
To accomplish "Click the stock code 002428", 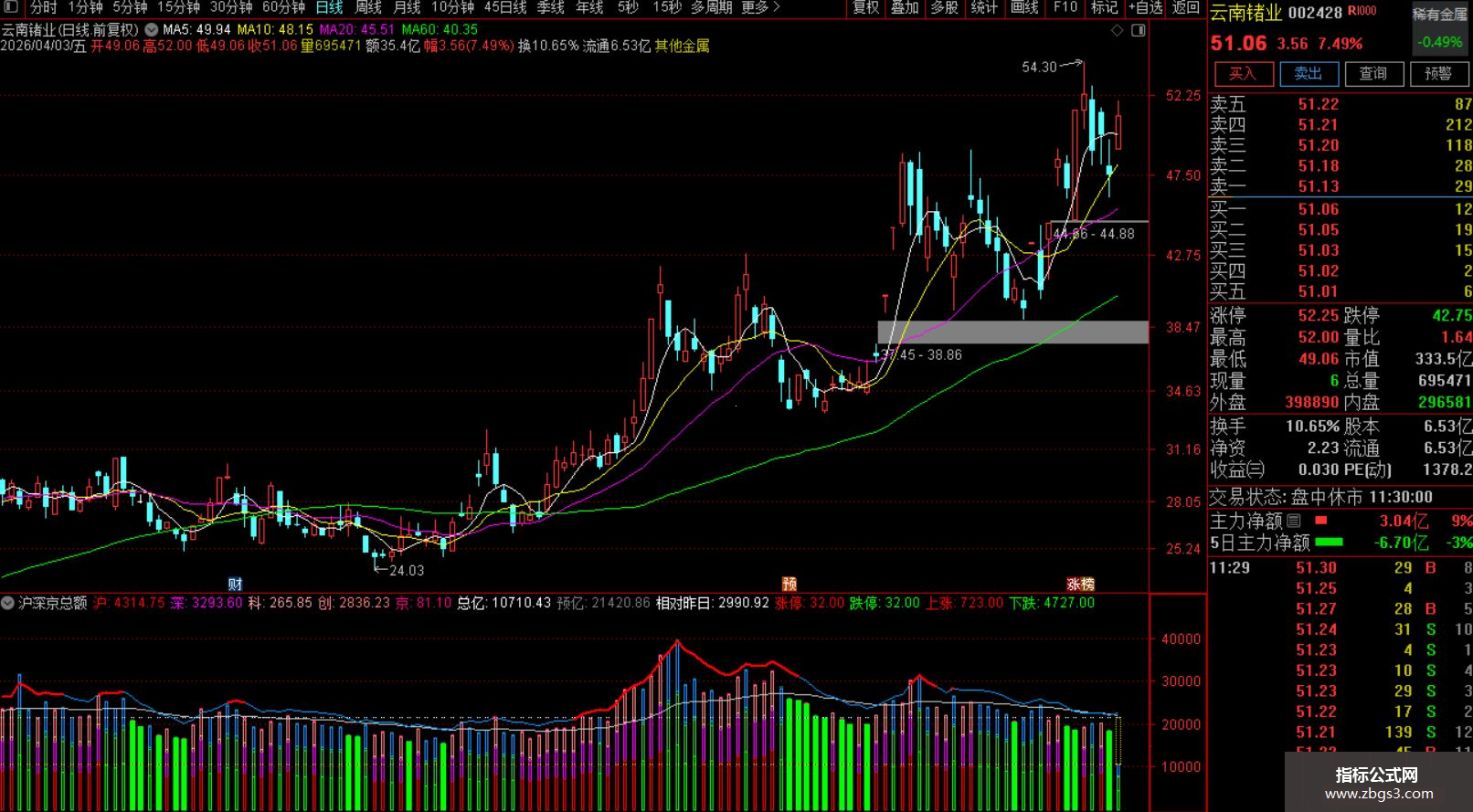I will pos(1315,13).
